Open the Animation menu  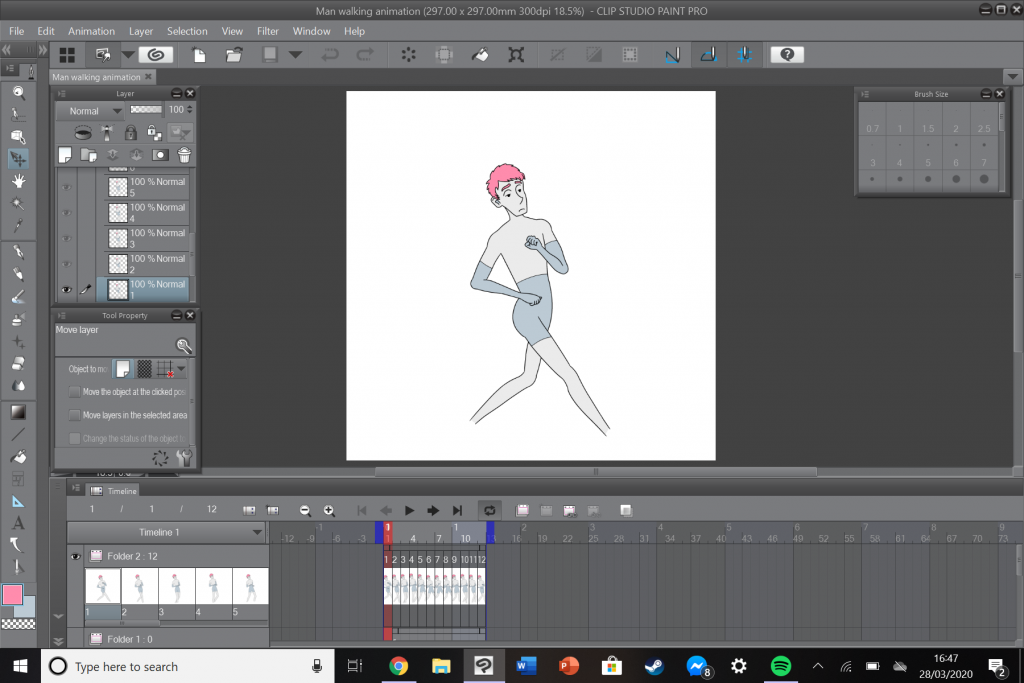[91, 31]
